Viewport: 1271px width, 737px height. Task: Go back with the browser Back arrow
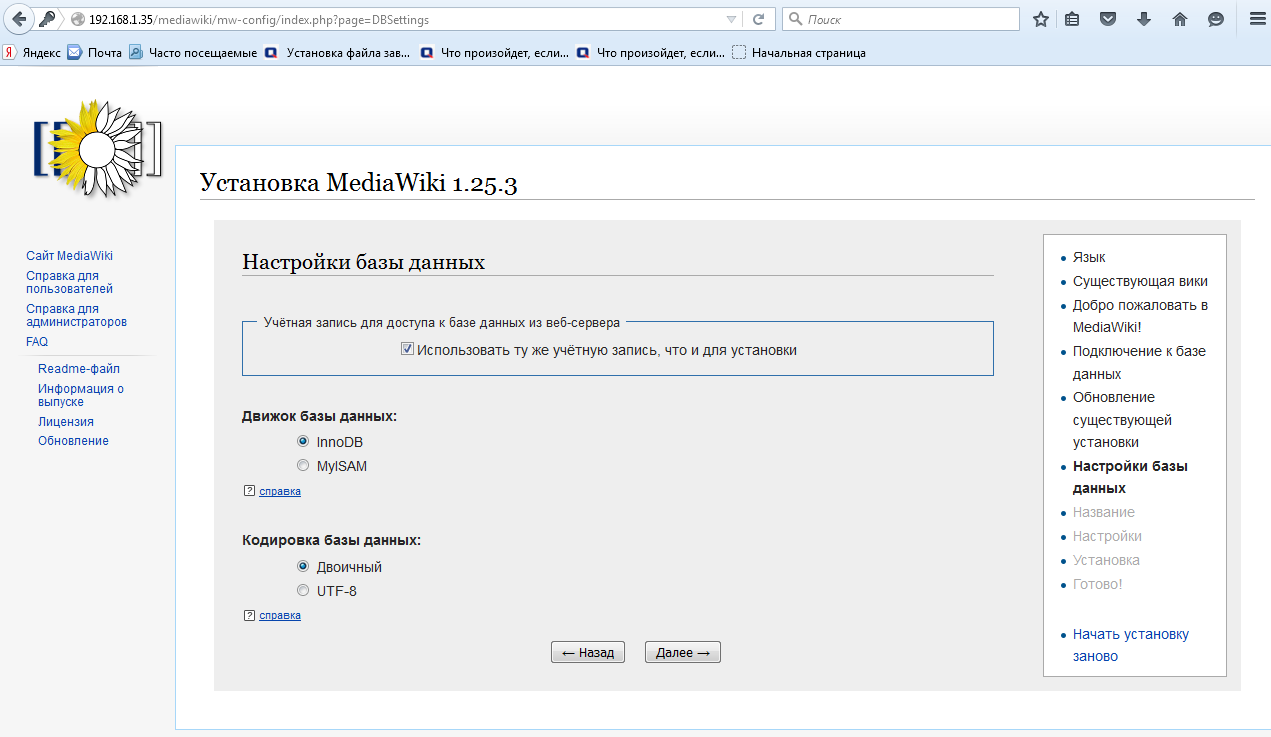pyautogui.click(x=18, y=19)
